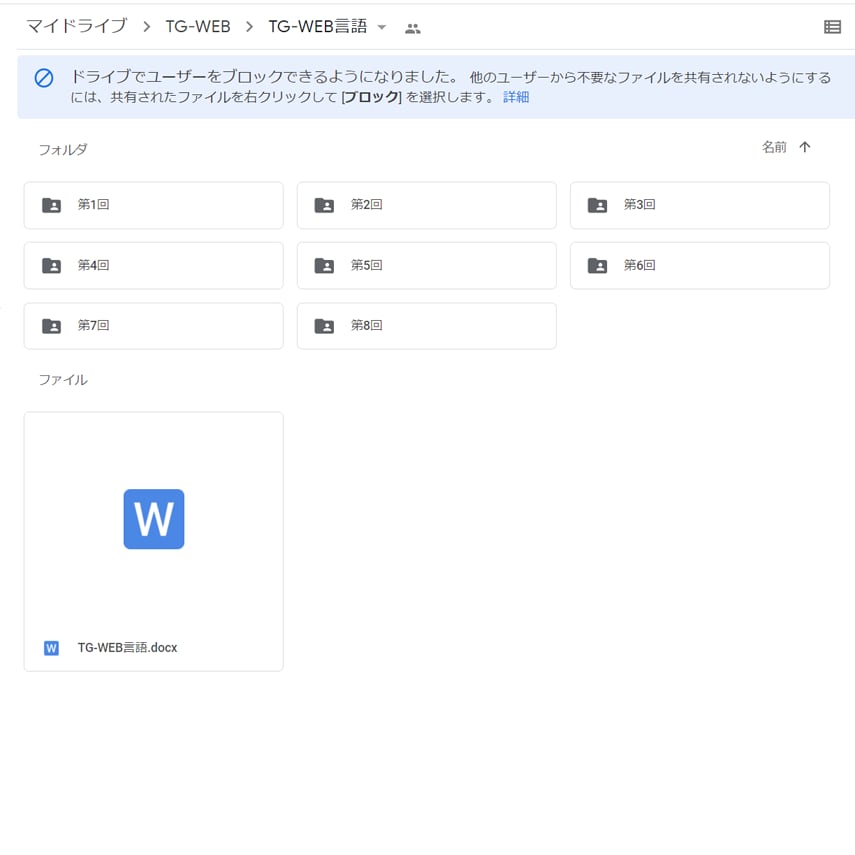Viewport: 855px width, 855px height.
Task: Expand the TG-WEB言語 folder dropdown arrow
Action: tap(381, 28)
